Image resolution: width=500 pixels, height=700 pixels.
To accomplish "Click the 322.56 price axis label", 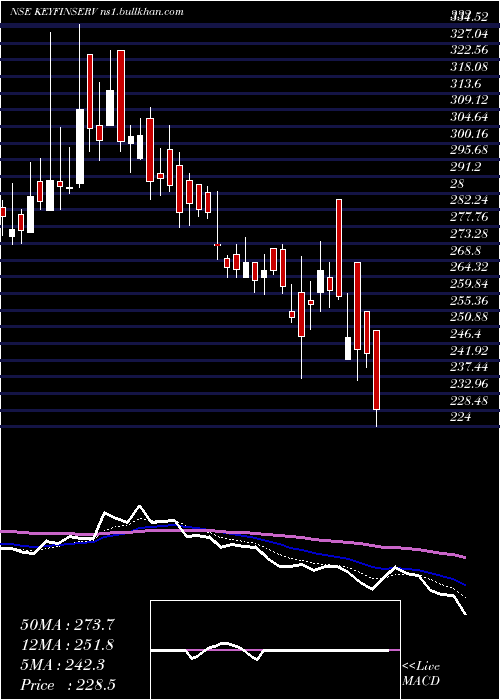I will coord(468,49).
